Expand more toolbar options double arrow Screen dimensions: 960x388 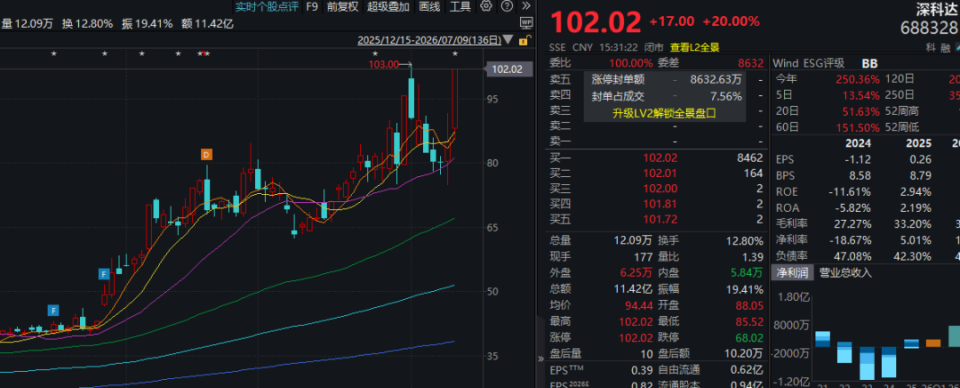pyautogui.click(x=525, y=7)
